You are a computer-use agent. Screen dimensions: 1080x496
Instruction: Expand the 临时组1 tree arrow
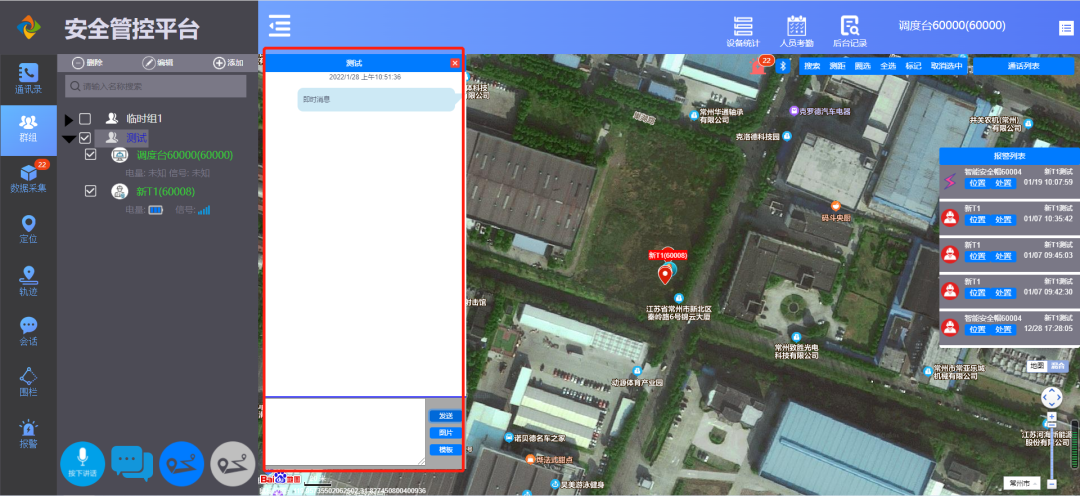pos(68,120)
